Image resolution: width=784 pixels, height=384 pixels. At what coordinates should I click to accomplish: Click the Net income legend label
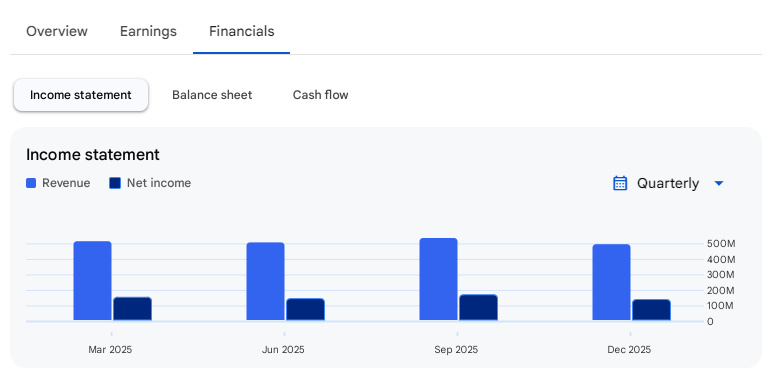pyautogui.click(x=159, y=184)
